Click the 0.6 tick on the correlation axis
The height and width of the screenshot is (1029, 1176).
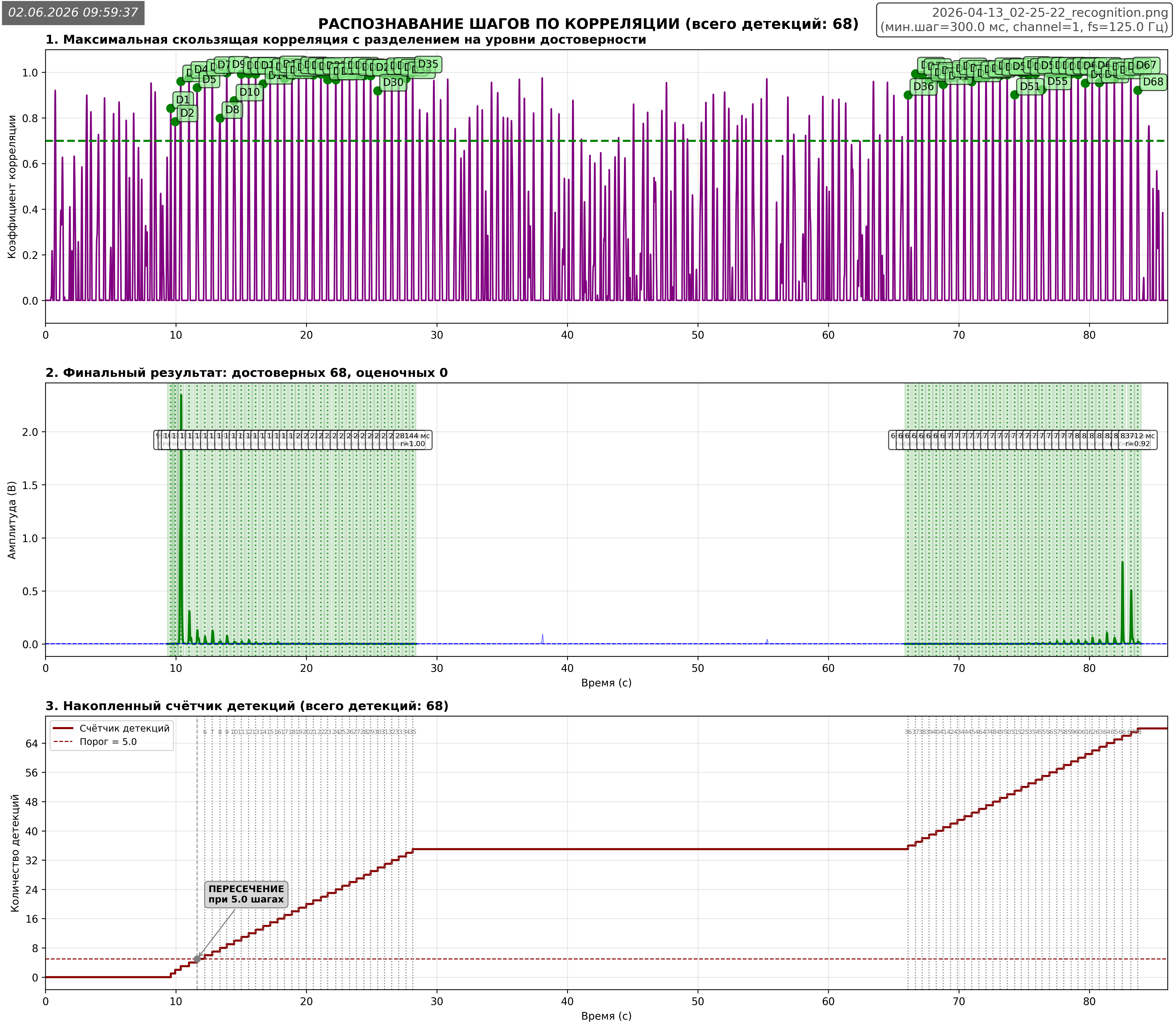click(x=30, y=164)
